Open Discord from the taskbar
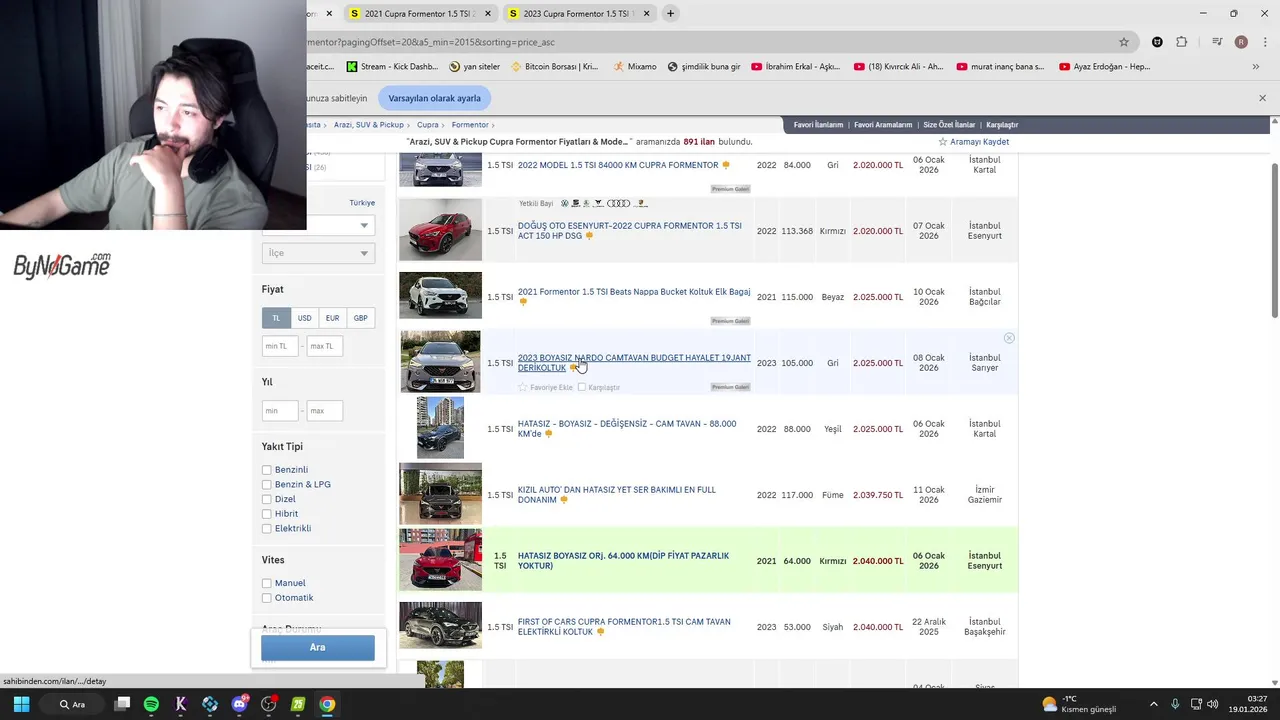 coord(239,704)
